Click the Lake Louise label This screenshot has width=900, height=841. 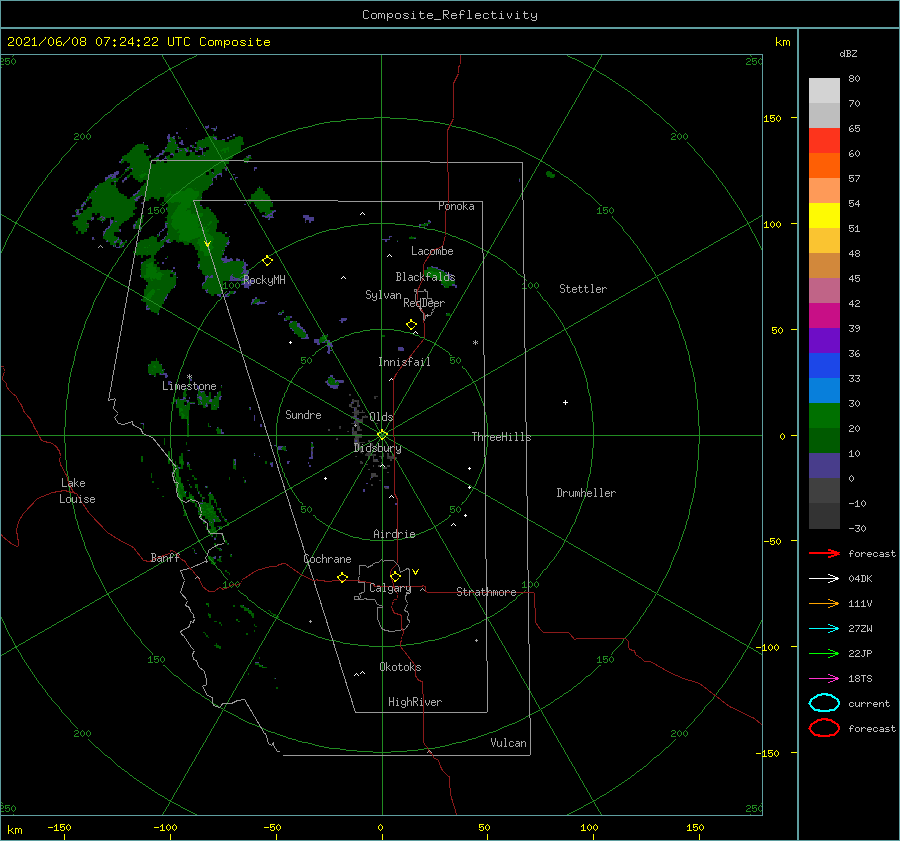(x=77, y=491)
